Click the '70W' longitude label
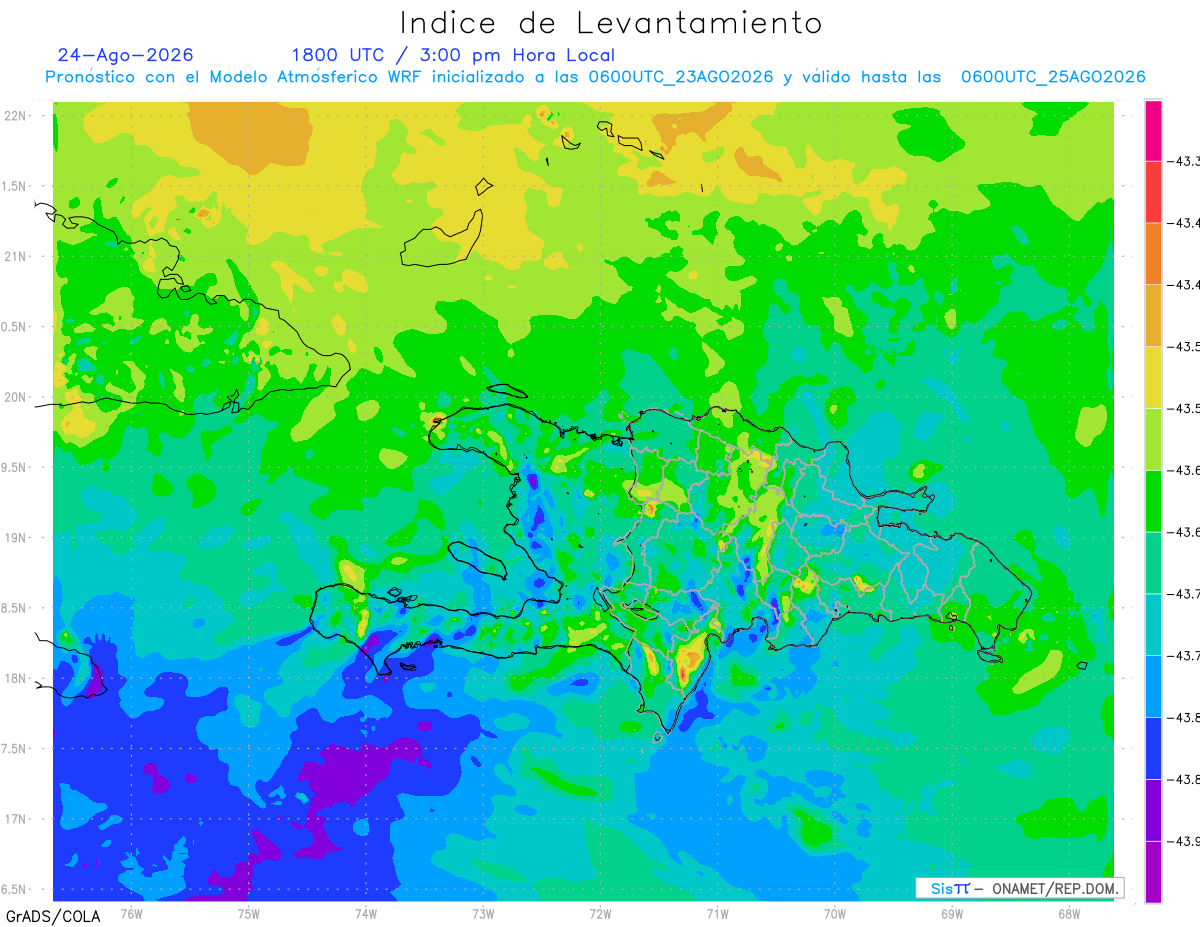1200x927 pixels. pos(835,914)
